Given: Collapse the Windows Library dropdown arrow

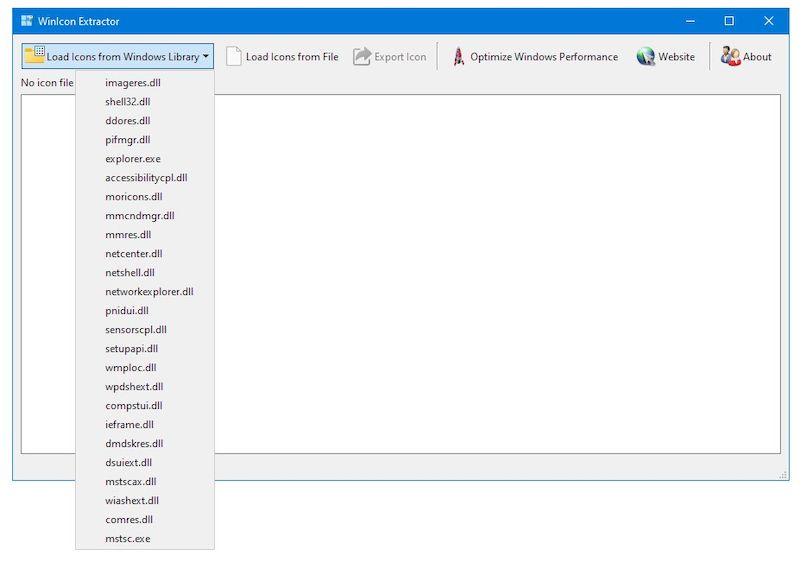Looking at the screenshot, I should [x=206, y=56].
